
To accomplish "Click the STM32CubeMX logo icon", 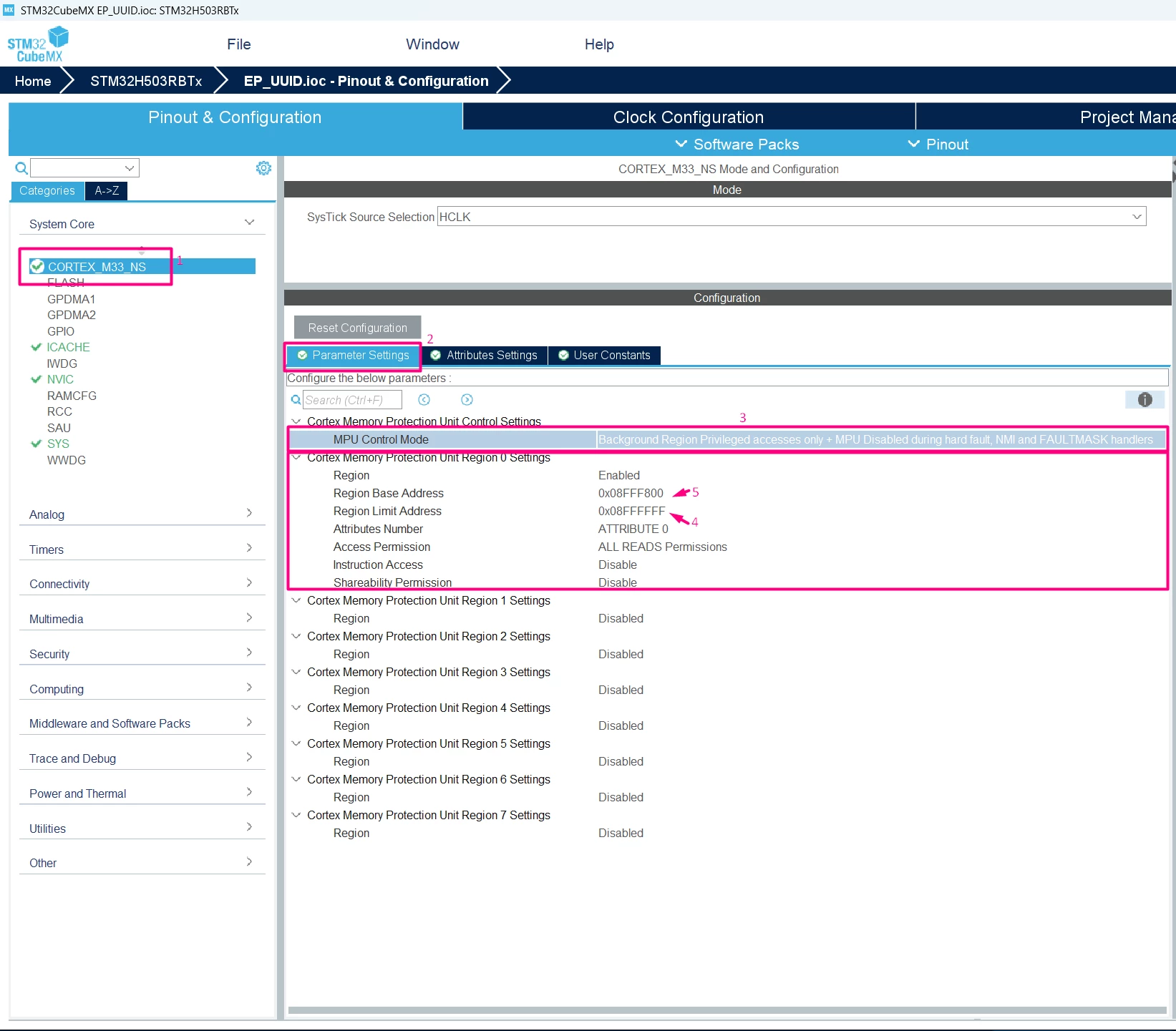I will point(37,44).
